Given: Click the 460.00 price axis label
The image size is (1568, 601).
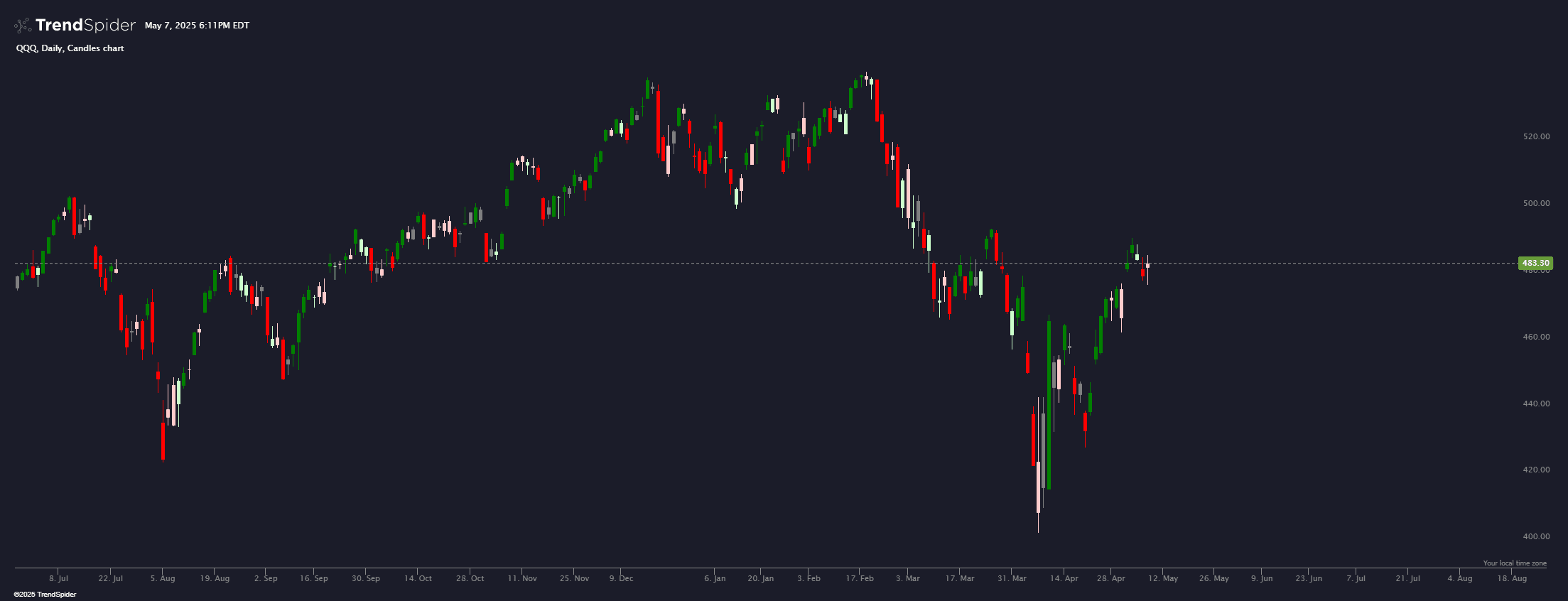Looking at the screenshot, I should point(1536,337).
